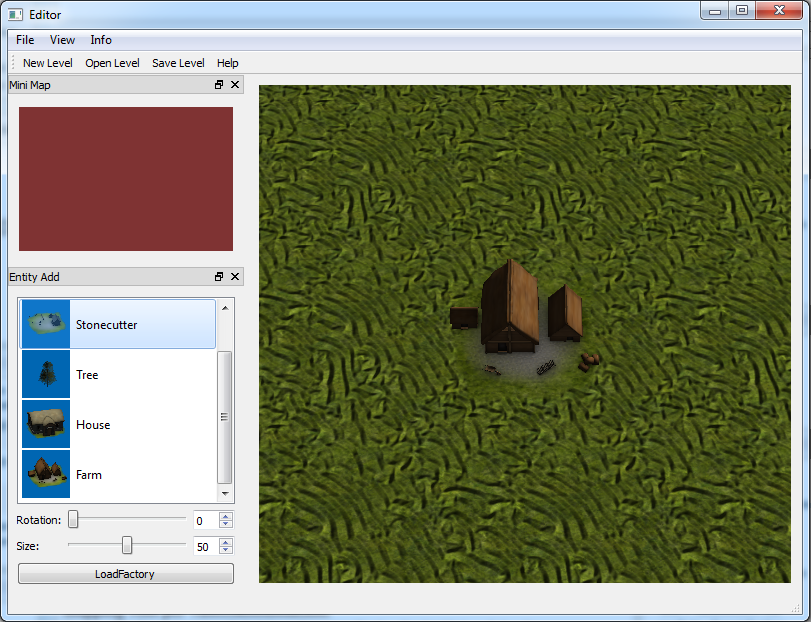Click New Level in the toolbar
The width and height of the screenshot is (811, 622).
[x=47, y=63]
